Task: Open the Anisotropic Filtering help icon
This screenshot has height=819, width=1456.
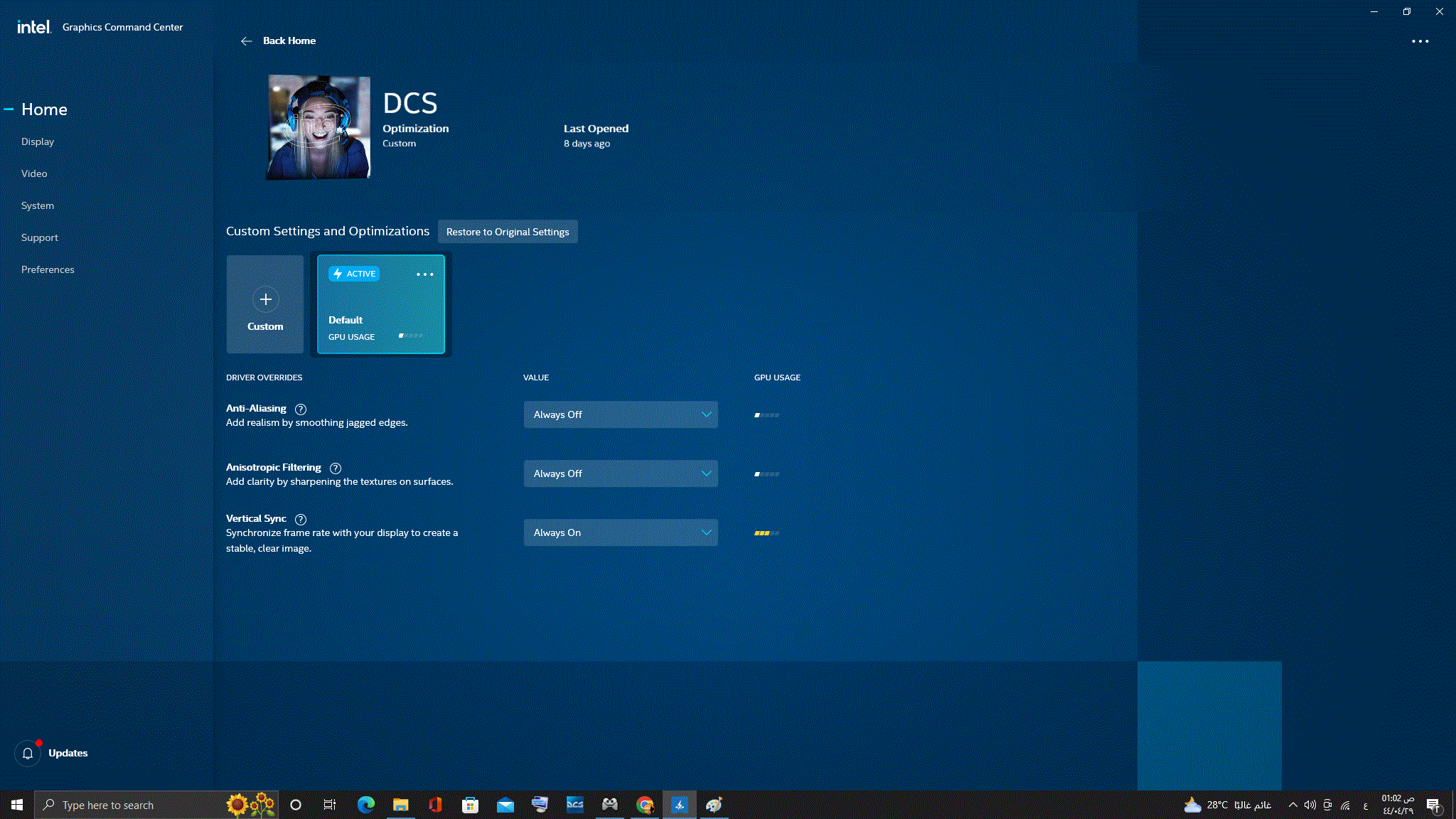Action: [336, 468]
